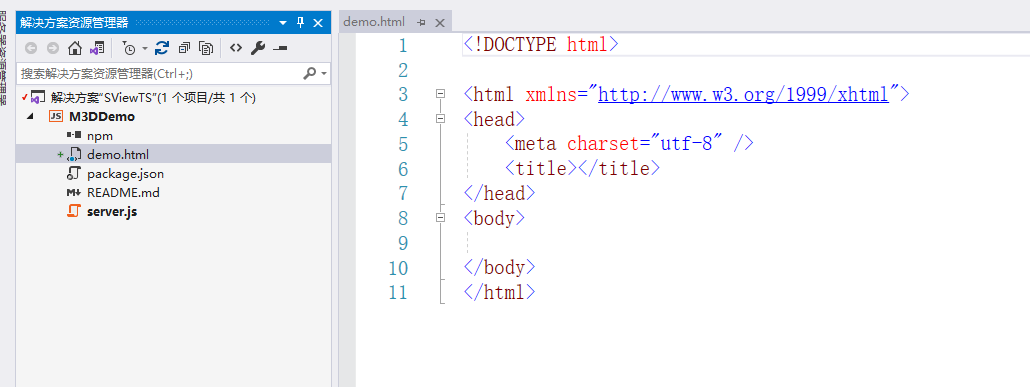The image size is (1030, 387).
Task: Close the Solution Explorer panel
Action: [318, 23]
